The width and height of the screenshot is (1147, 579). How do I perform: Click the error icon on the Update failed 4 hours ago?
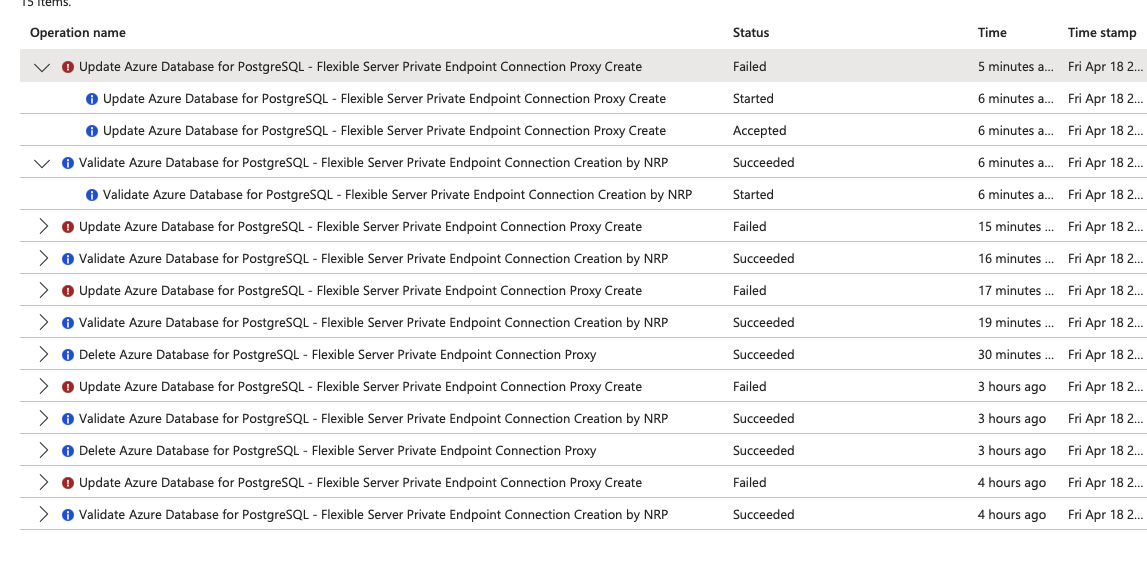(x=68, y=483)
